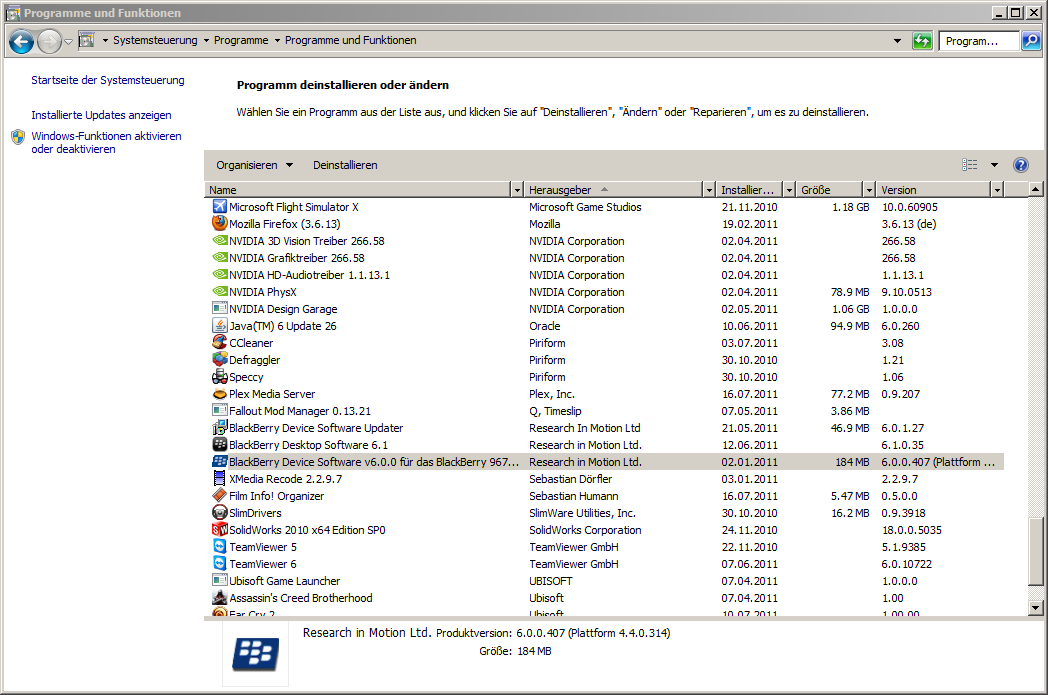The height and width of the screenshot is (695, 1048).
Task: Open the help question mark button
Action: [x=1021, y=165]
